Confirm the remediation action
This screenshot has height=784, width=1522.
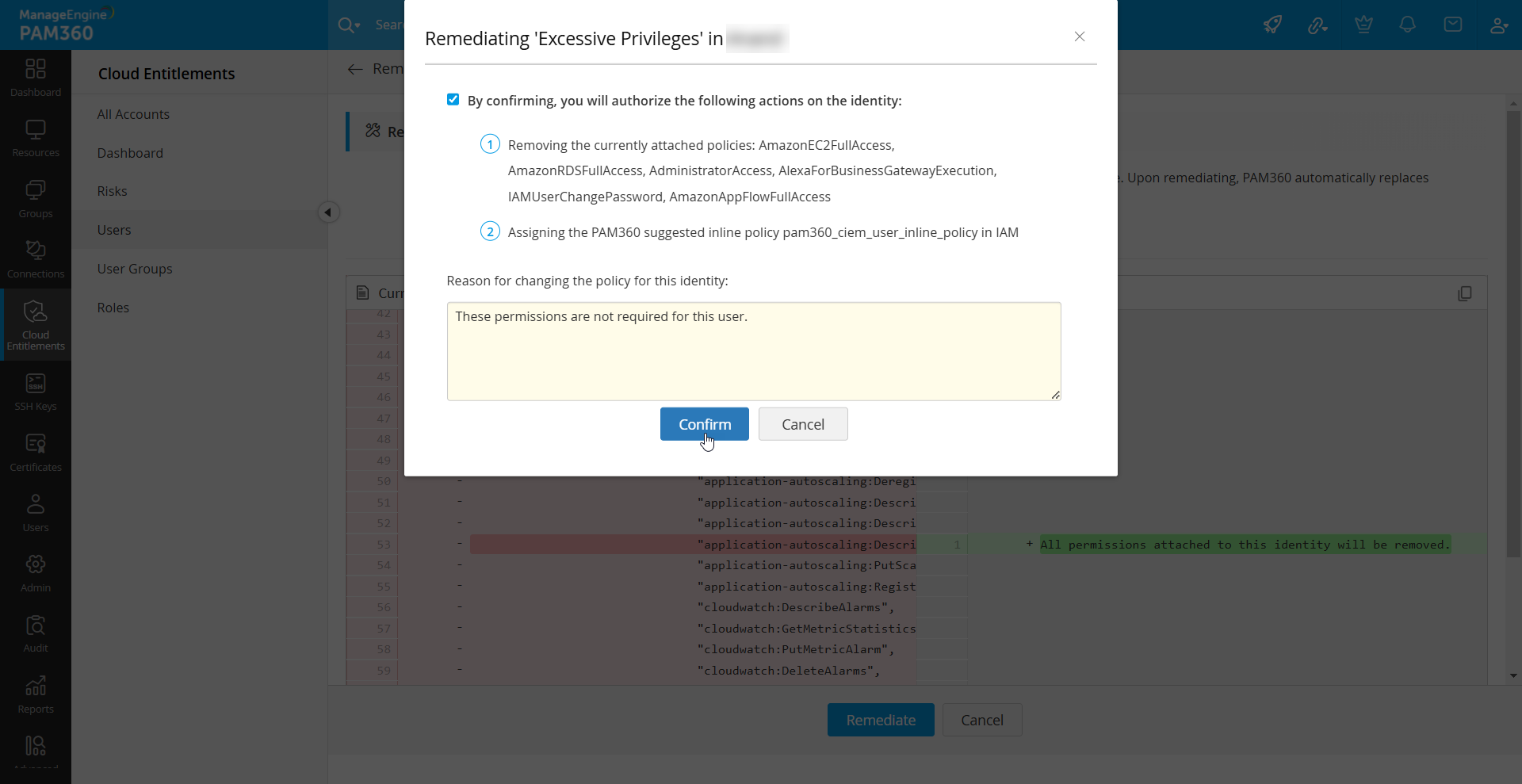pyautogui.click(x=705, y=424)
